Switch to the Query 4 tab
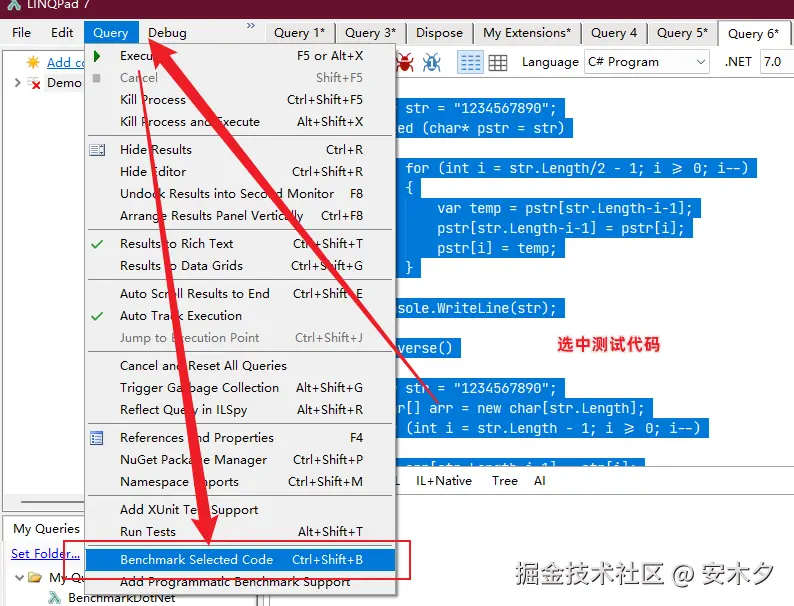 click(614, 33)
